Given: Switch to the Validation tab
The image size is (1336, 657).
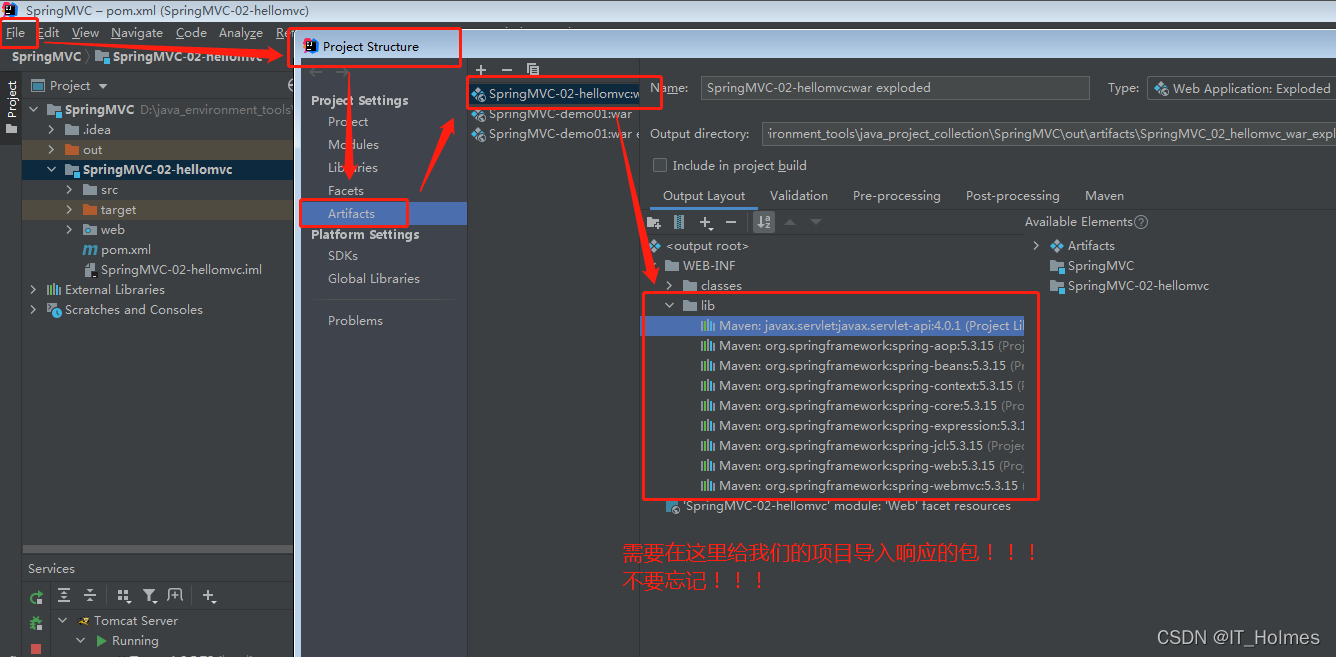Looking at the screenshot, I should point(799,196).
